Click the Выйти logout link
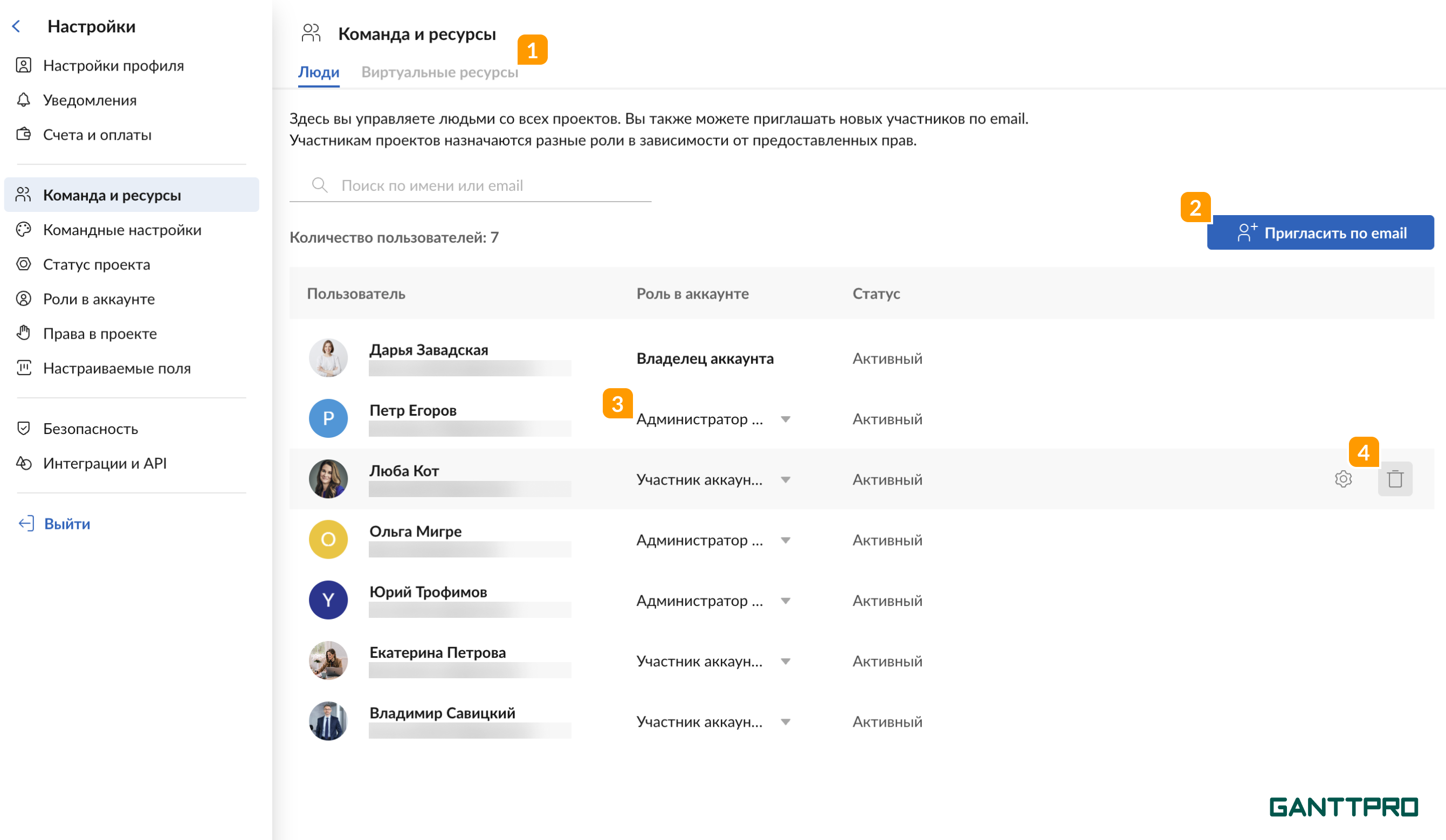 point(66,524)
